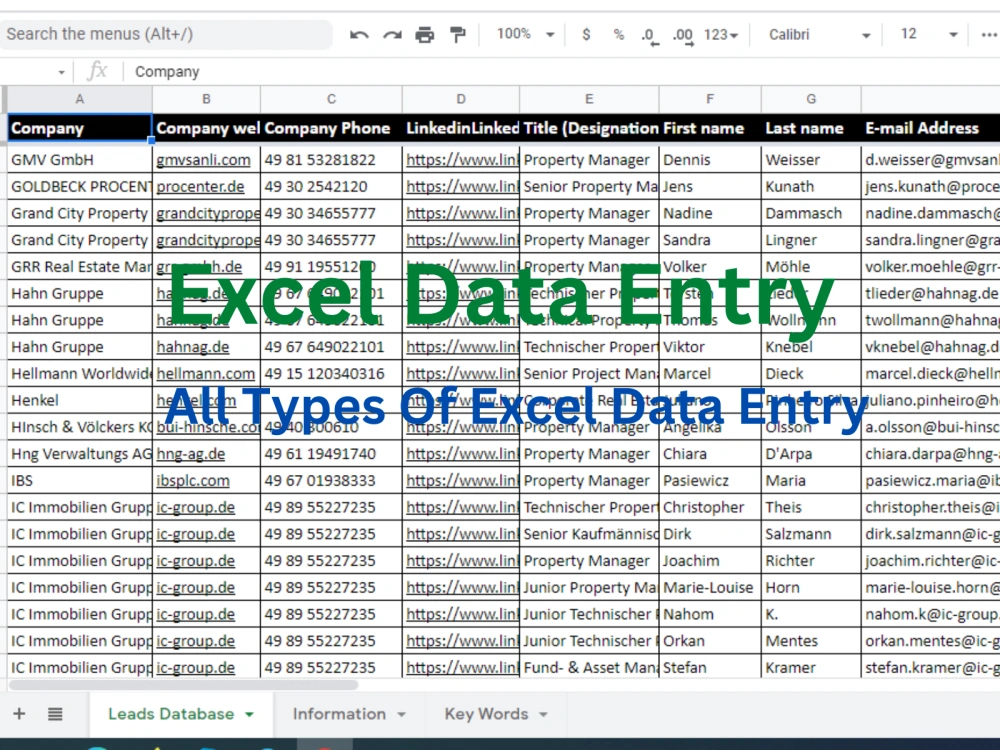Select the Paint format tool
Screen dimensions: 1000x750
coord(456,33)
